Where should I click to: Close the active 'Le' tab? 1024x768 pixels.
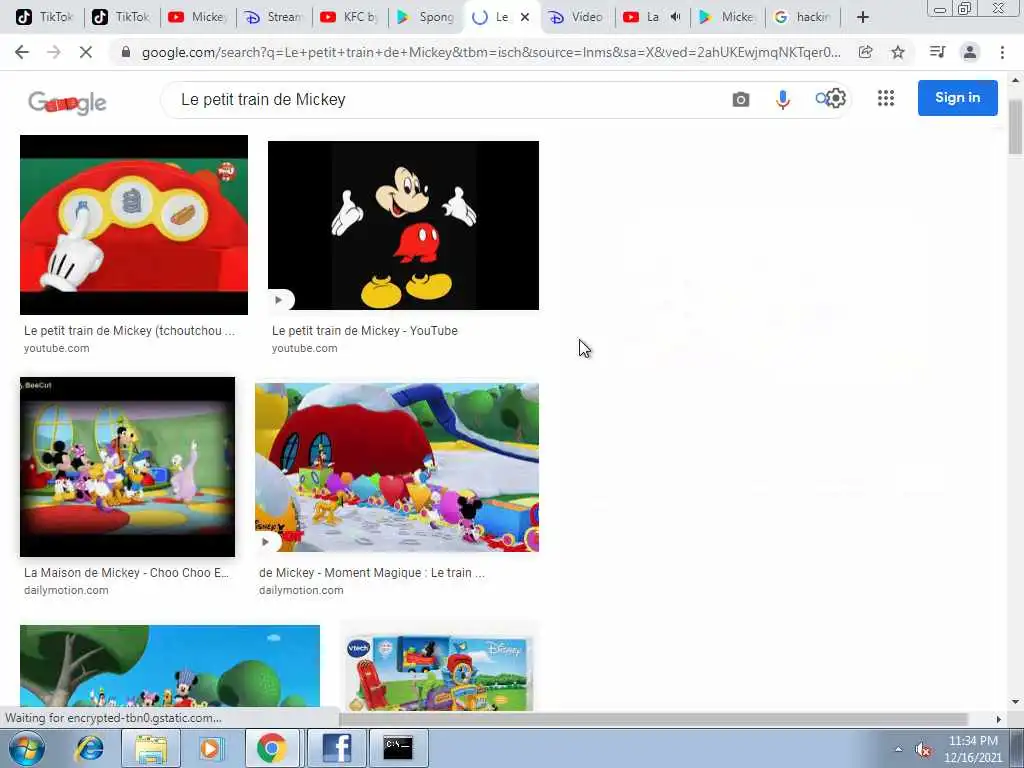(524, 17)
